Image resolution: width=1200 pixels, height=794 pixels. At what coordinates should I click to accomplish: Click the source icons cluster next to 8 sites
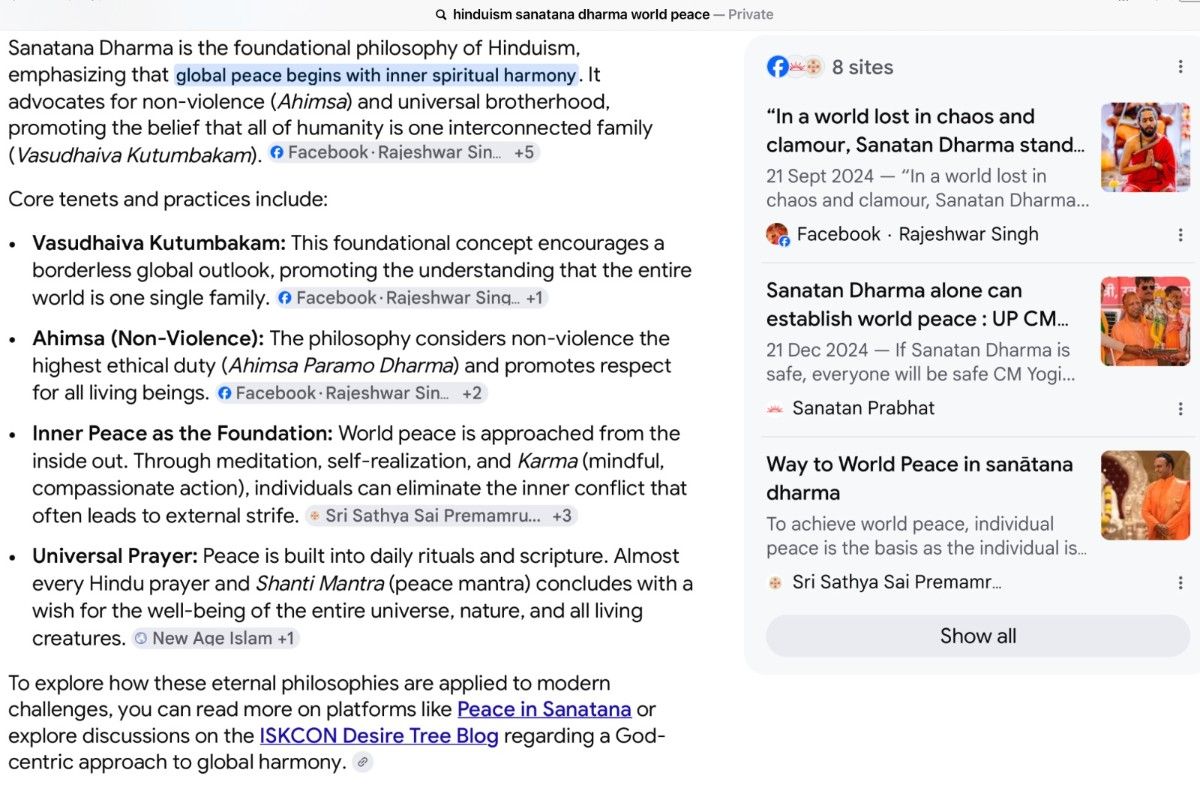tap(795, 67)
